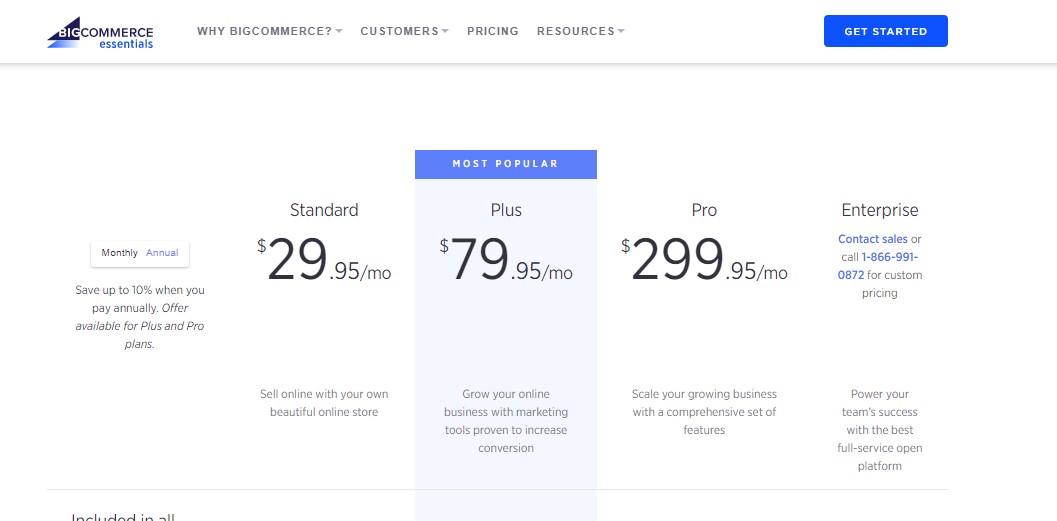Click the BigCommerce Essentials logo
Viewport: 1057px width, 521px height.
100,32
